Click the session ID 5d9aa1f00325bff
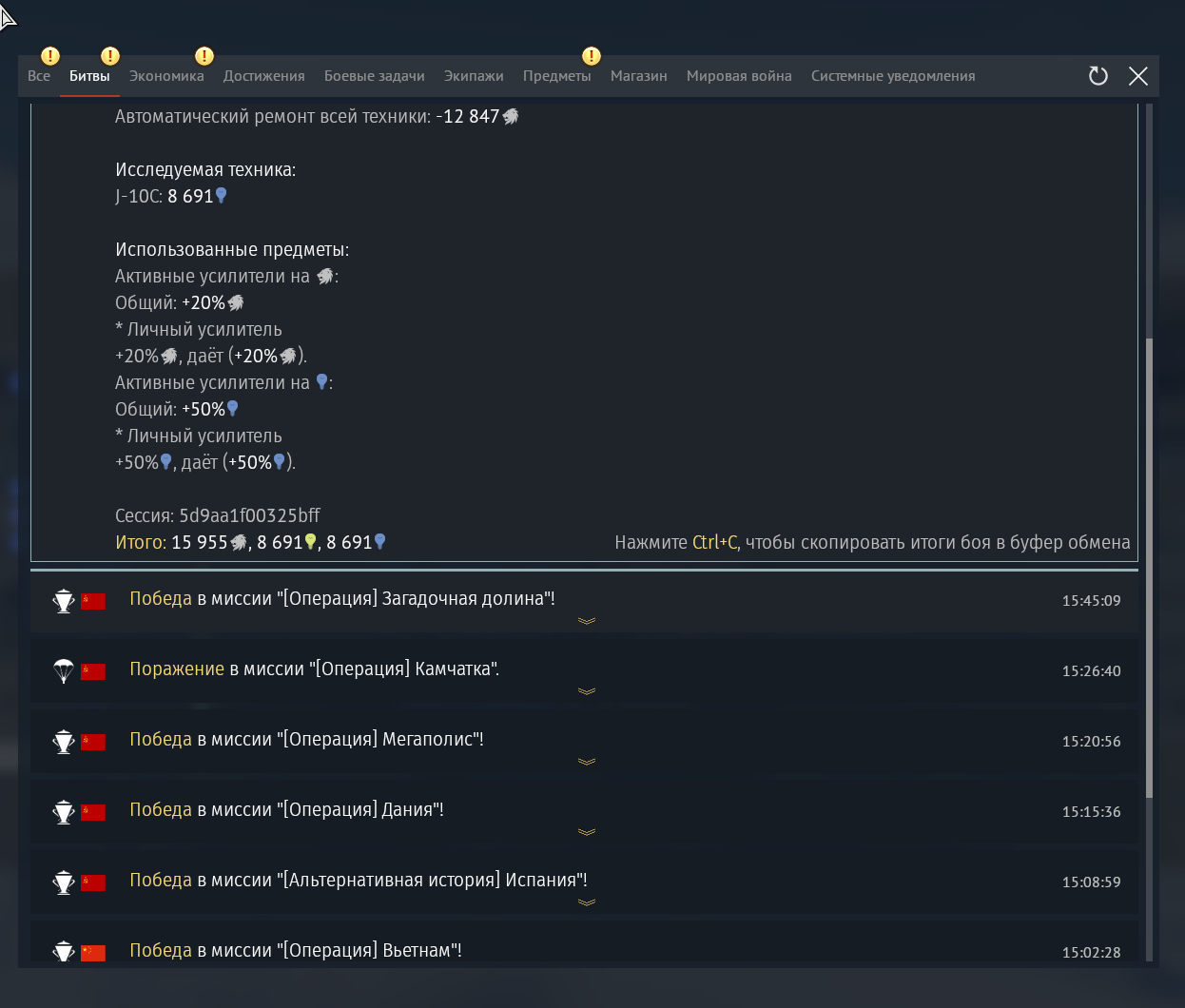Image resolution: width=1185 pixels, height=1008 pixels. (249, 515)
